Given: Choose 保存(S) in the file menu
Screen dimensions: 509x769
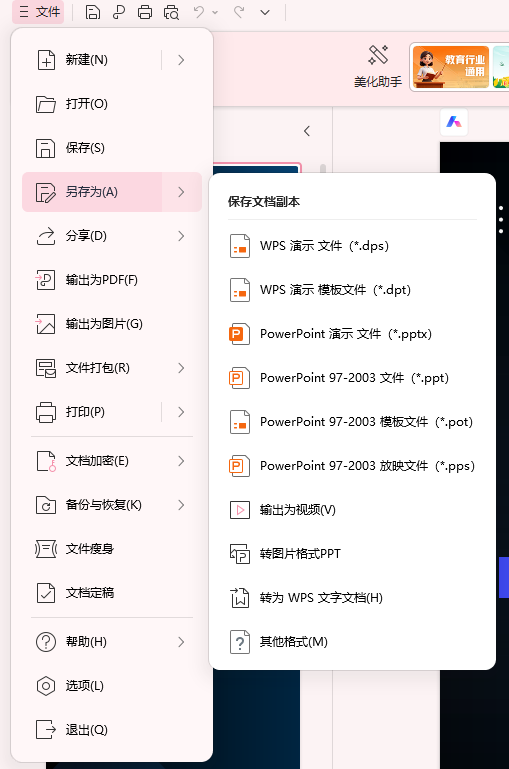Looking at the screenshot, I should 112,148.
